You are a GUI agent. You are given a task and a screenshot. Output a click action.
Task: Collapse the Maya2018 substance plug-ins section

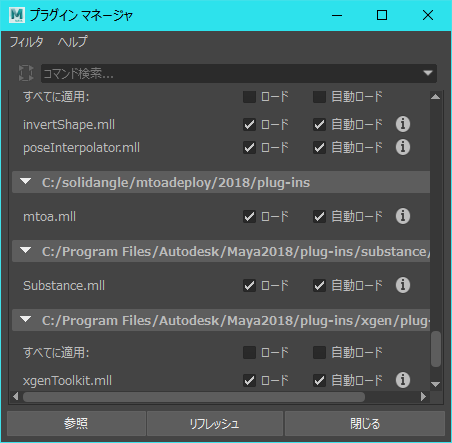(x=25, y=251)
